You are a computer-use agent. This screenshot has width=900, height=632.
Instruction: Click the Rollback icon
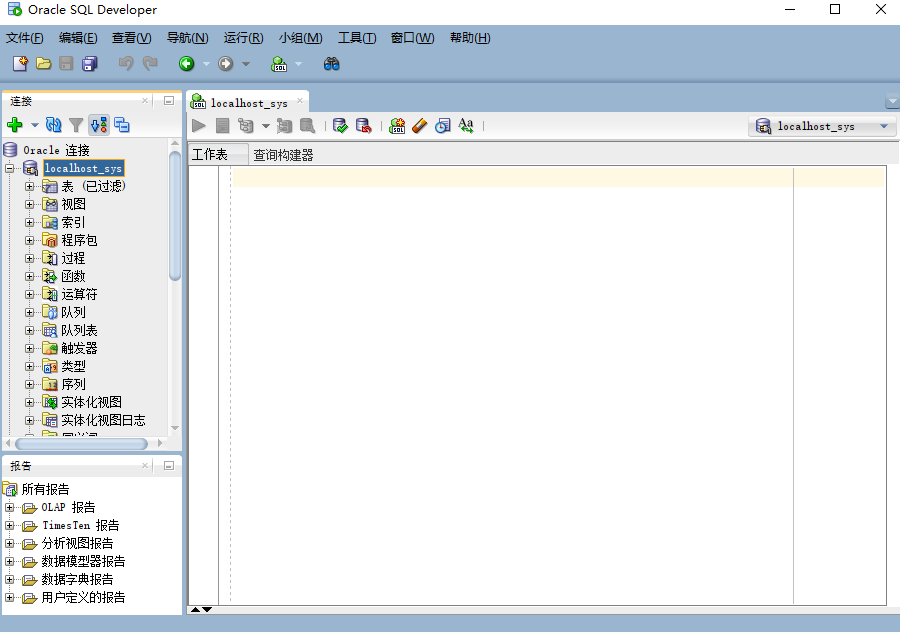click(363, 126)
